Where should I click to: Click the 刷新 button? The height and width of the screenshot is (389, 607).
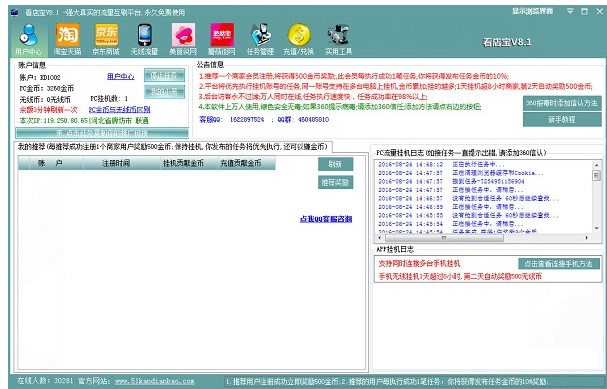(335, 164)
